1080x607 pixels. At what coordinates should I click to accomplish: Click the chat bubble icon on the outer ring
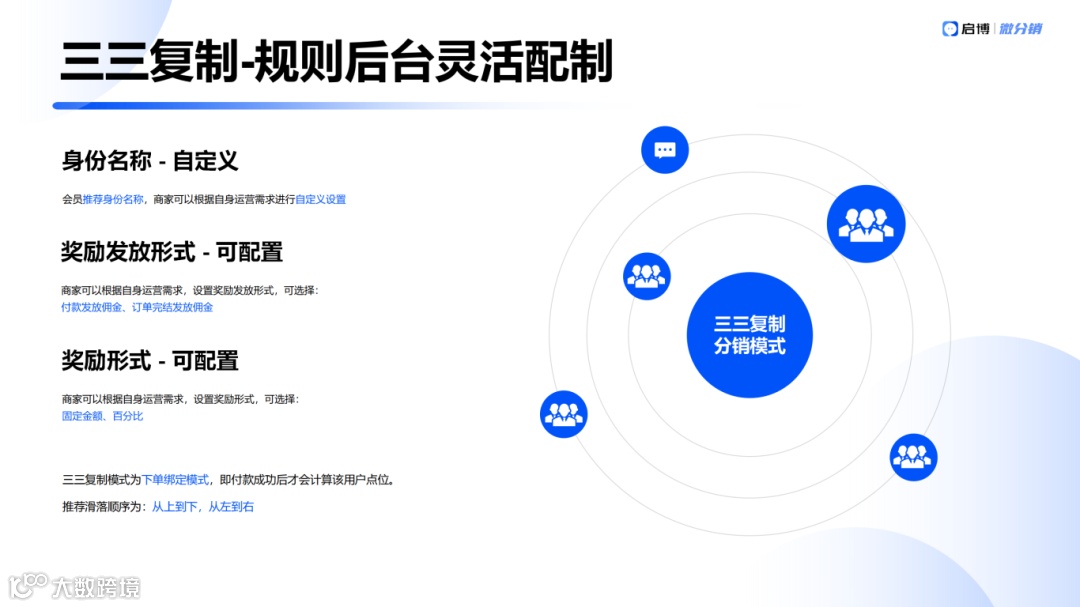[665, 150]
